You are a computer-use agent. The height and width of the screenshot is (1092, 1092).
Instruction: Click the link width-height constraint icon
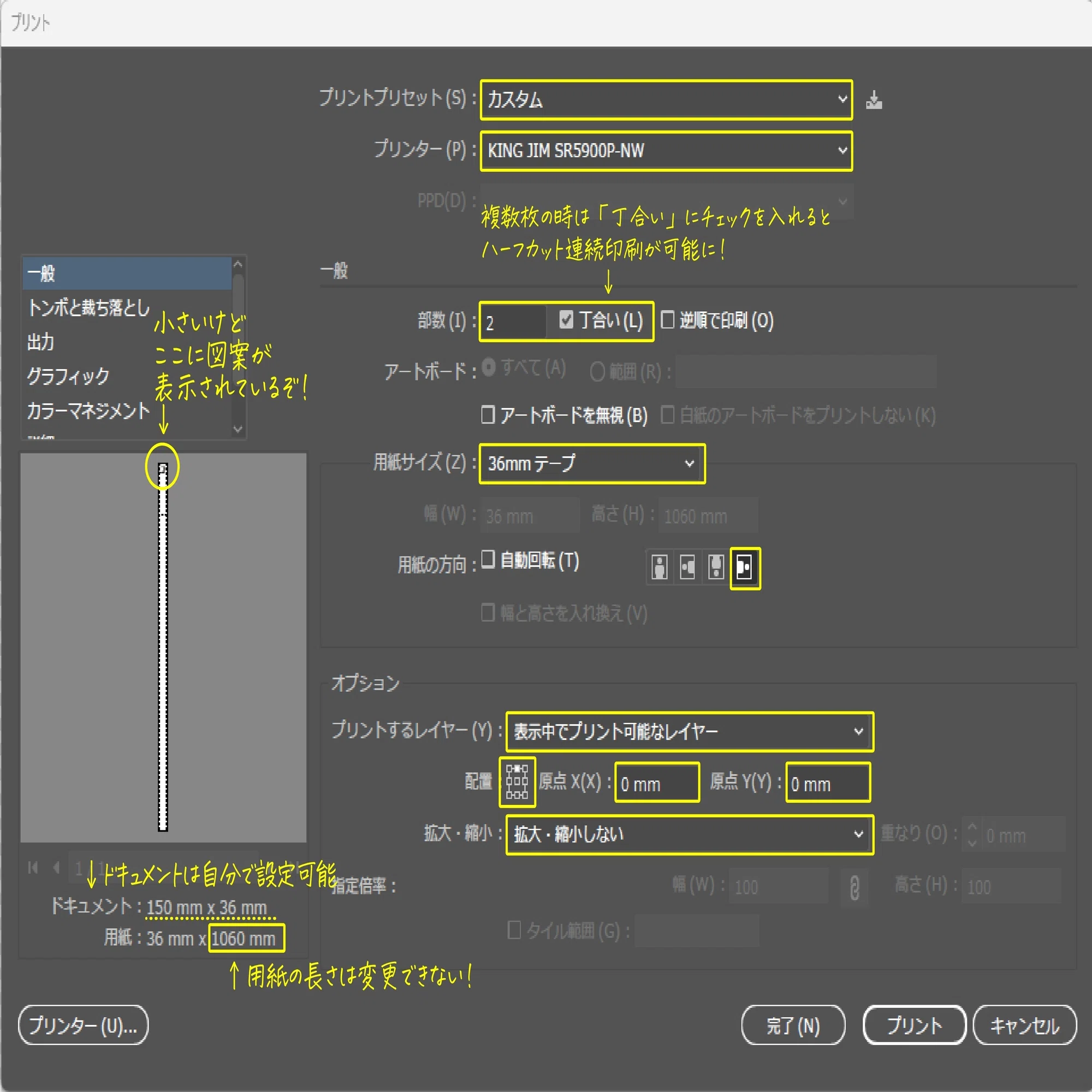(854, 887)
